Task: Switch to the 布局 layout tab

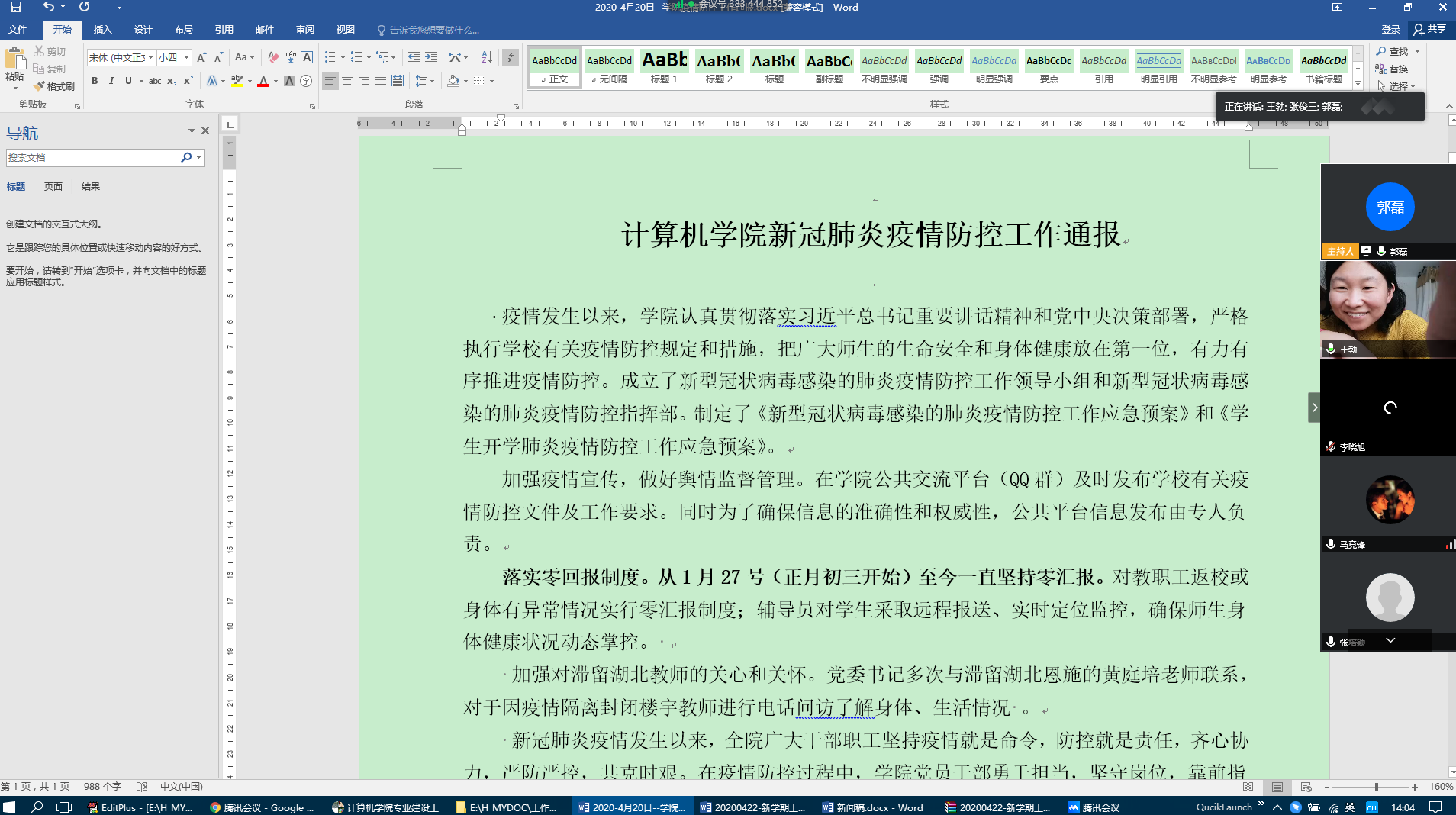Action: point(184,30)
